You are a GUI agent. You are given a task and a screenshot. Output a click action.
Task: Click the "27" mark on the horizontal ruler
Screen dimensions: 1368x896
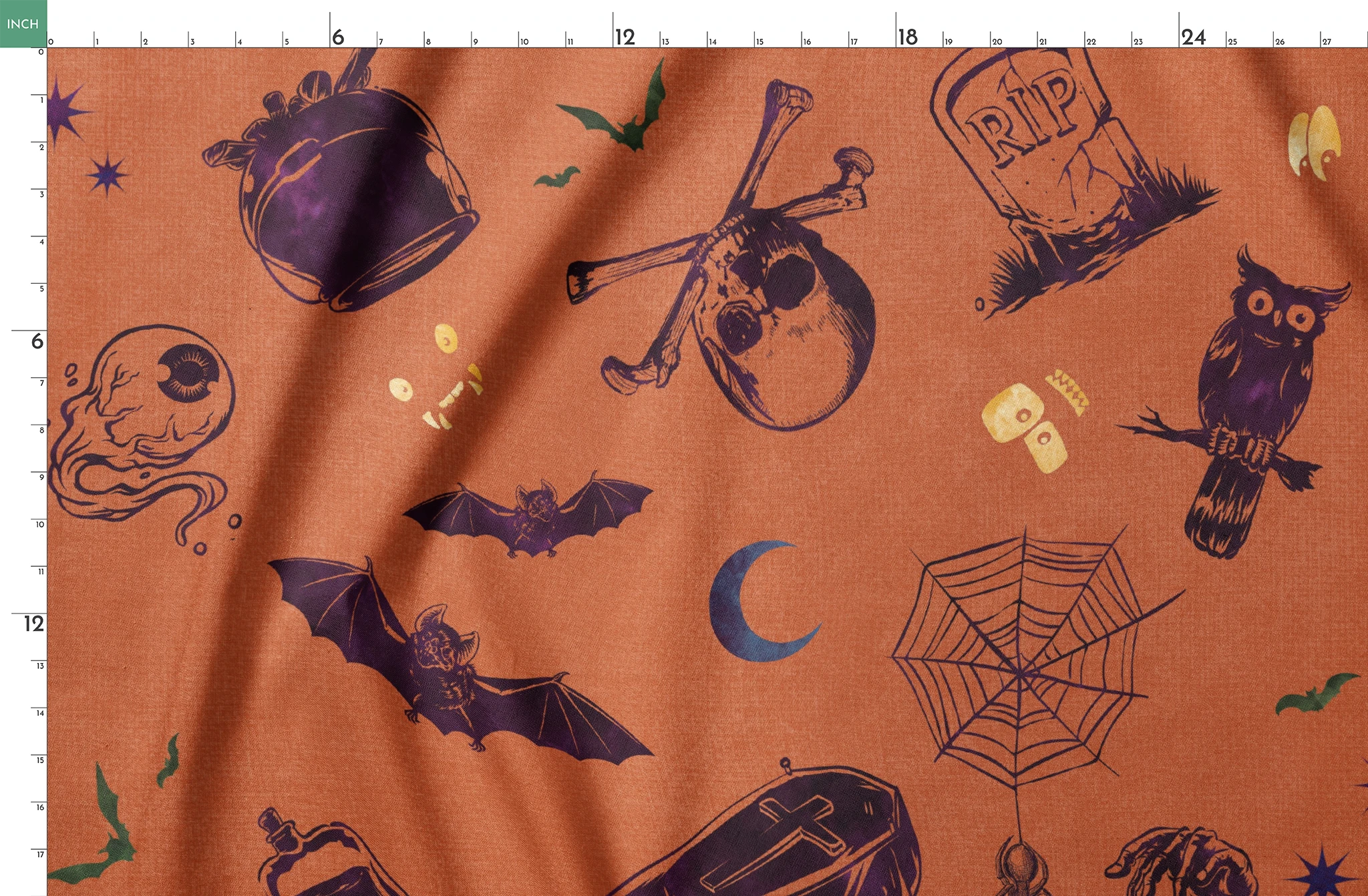pyautogui.click(x=1327, y=41)
